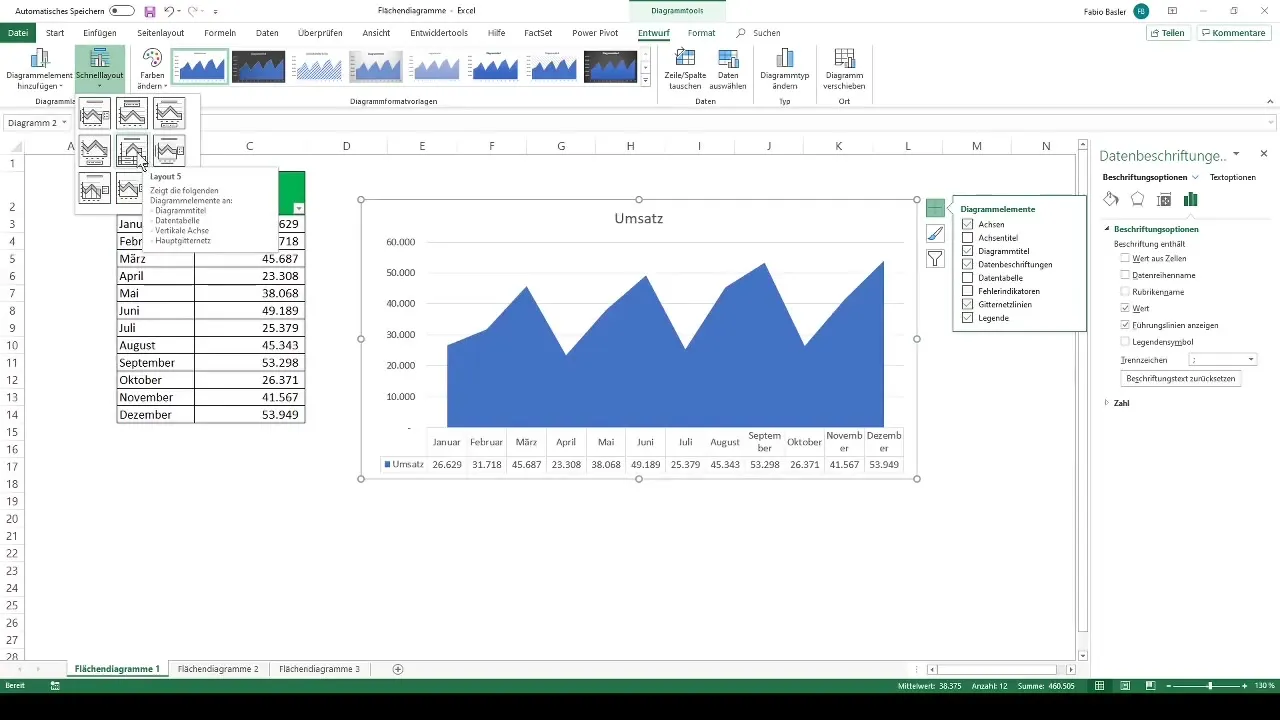
Task: Click Daten auswählen
Action: 728,69
